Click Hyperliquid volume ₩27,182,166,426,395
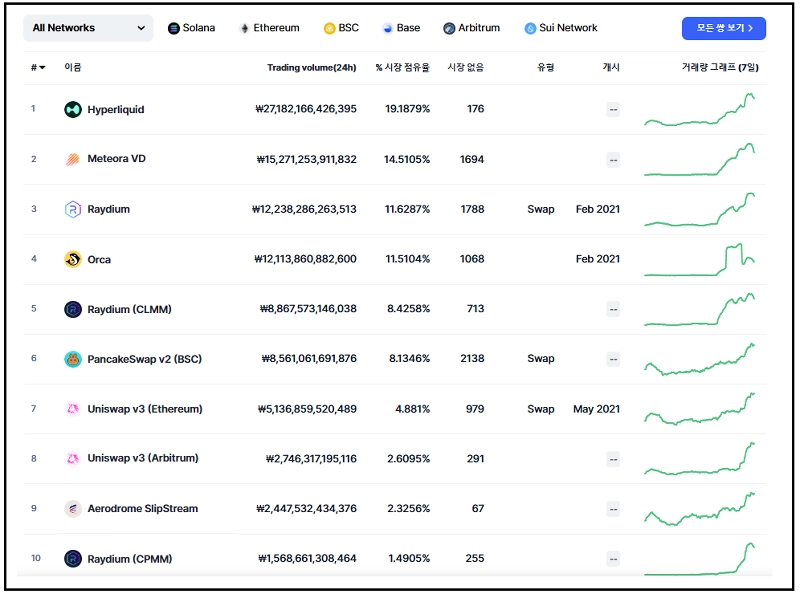800x594 pixels. [306, 109]
